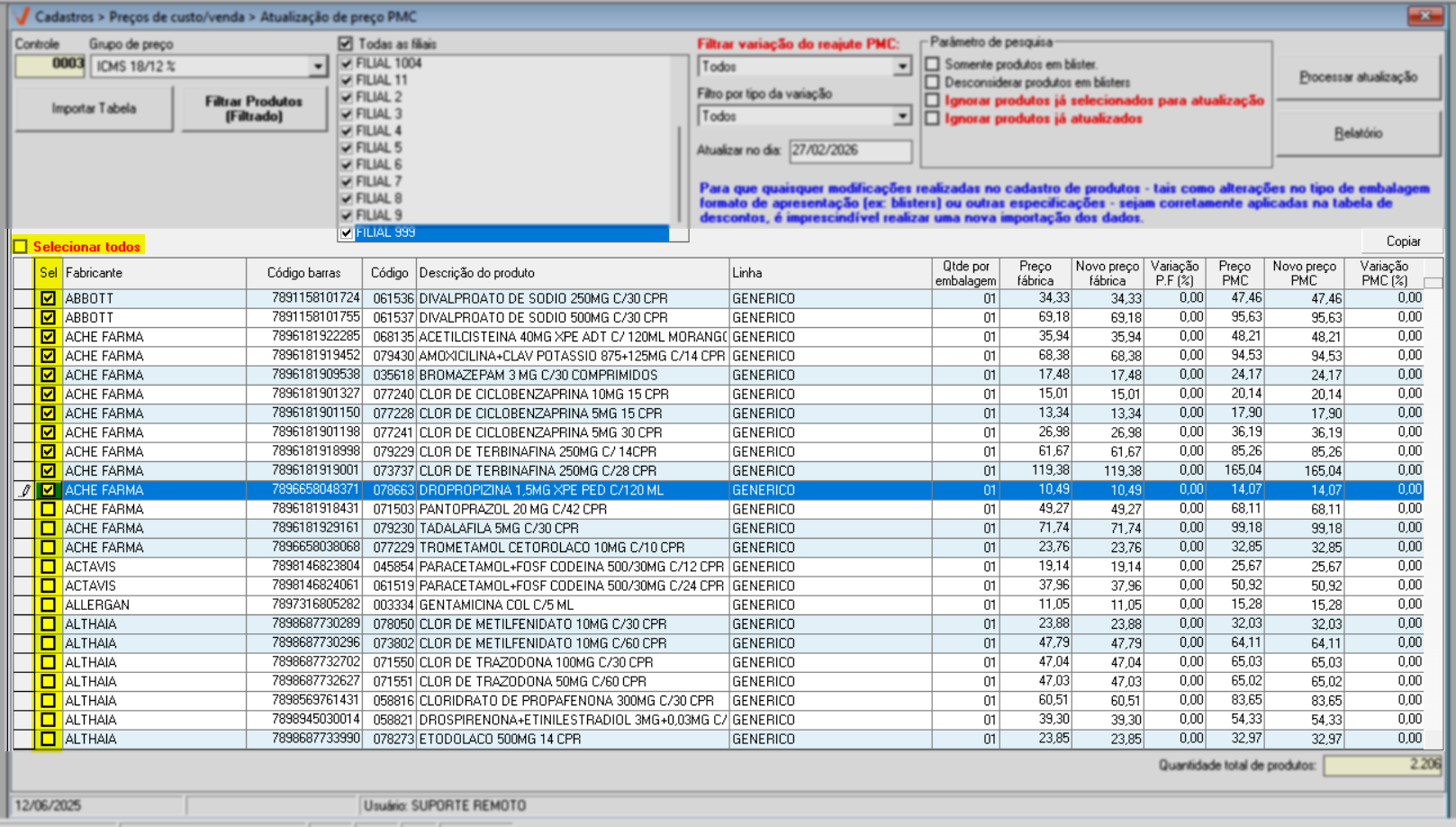Click the pencil edit indicator on selected row

point(24,490)
